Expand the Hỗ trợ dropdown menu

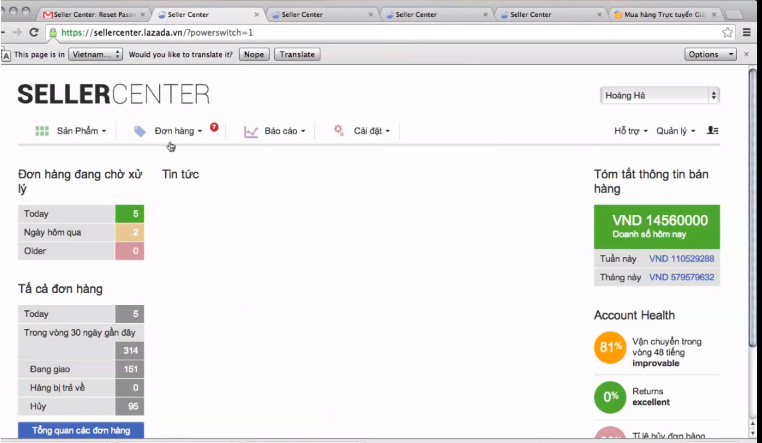(x=630, y=131)
